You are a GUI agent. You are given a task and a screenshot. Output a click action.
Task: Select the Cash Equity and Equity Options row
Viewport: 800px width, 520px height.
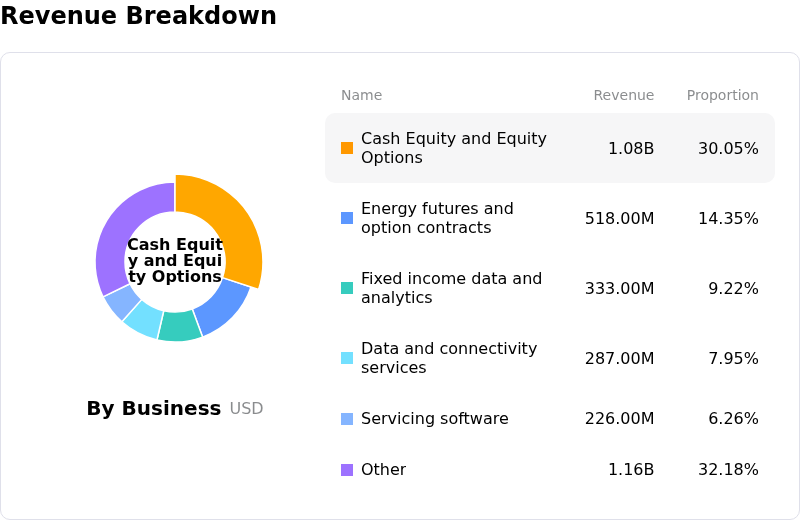coord(550,148)
